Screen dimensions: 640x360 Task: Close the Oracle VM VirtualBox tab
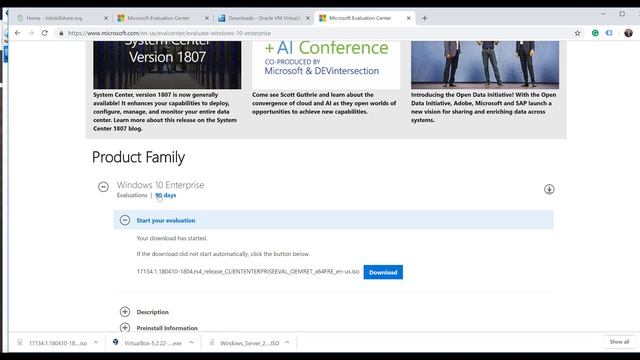tap(308, 18)
